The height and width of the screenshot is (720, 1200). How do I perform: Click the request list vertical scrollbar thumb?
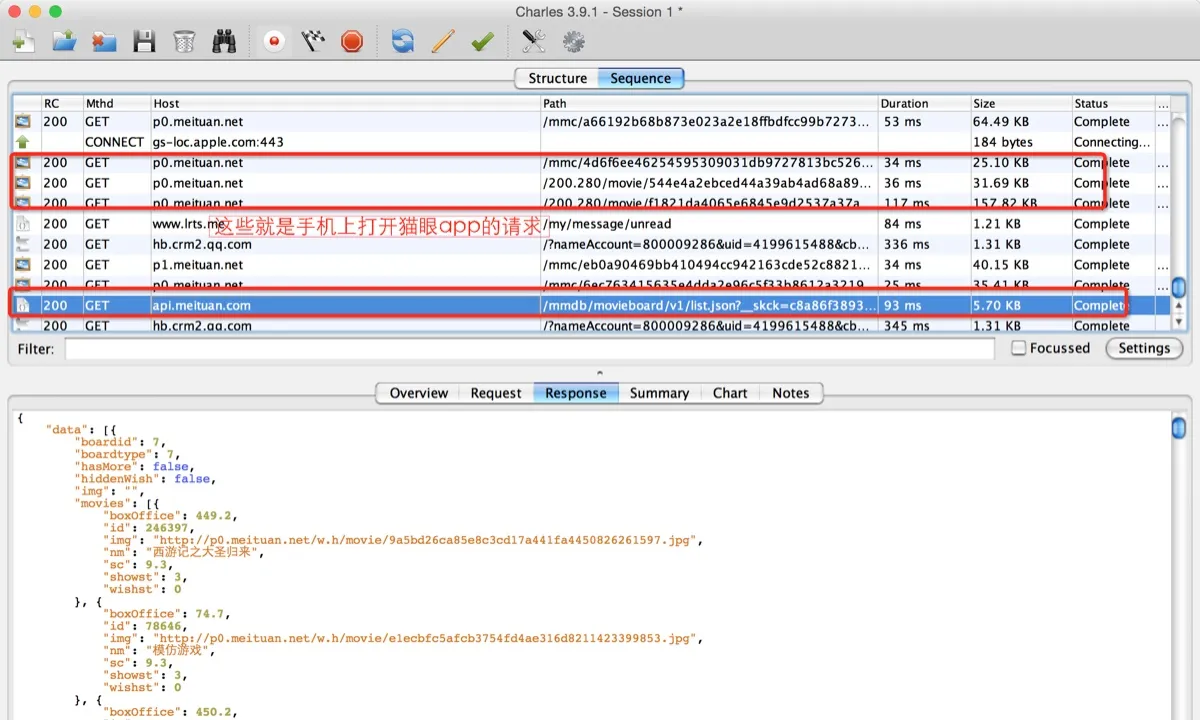click(x=1178, y=288)
